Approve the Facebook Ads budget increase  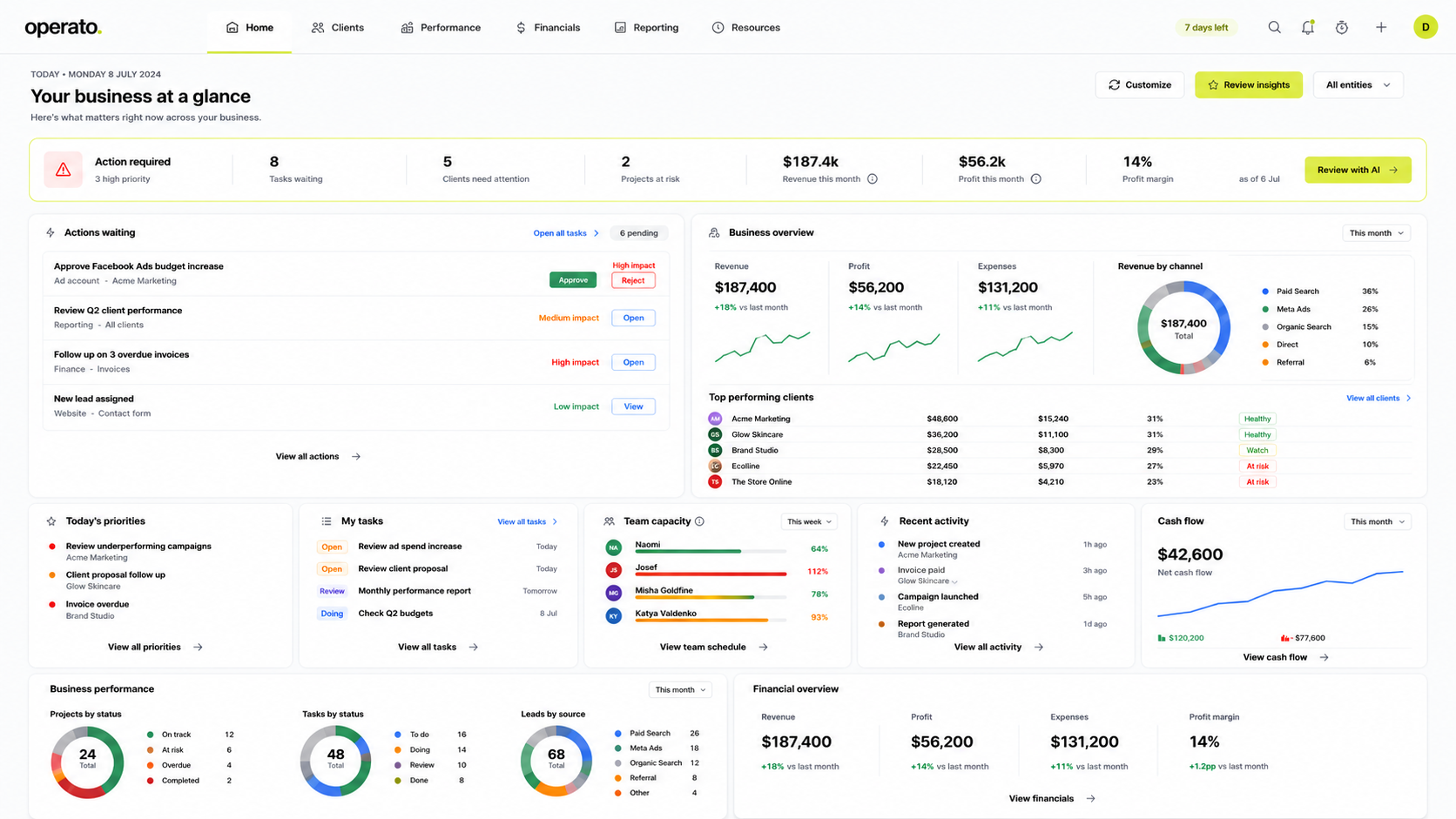[x=573, y=280]
